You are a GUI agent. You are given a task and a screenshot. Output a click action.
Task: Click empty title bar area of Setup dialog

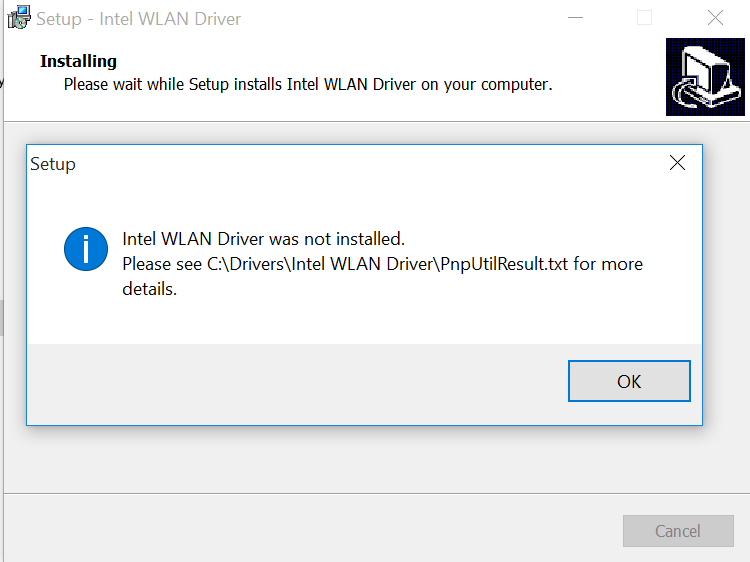(360, 163)
